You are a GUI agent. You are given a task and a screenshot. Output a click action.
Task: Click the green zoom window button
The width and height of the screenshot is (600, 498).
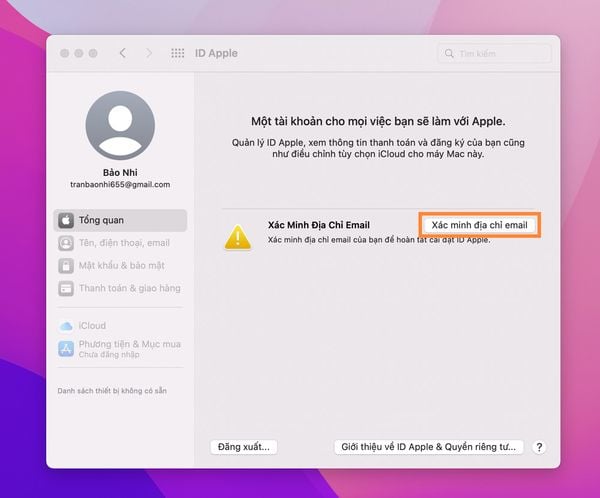[x=93, y=53]
